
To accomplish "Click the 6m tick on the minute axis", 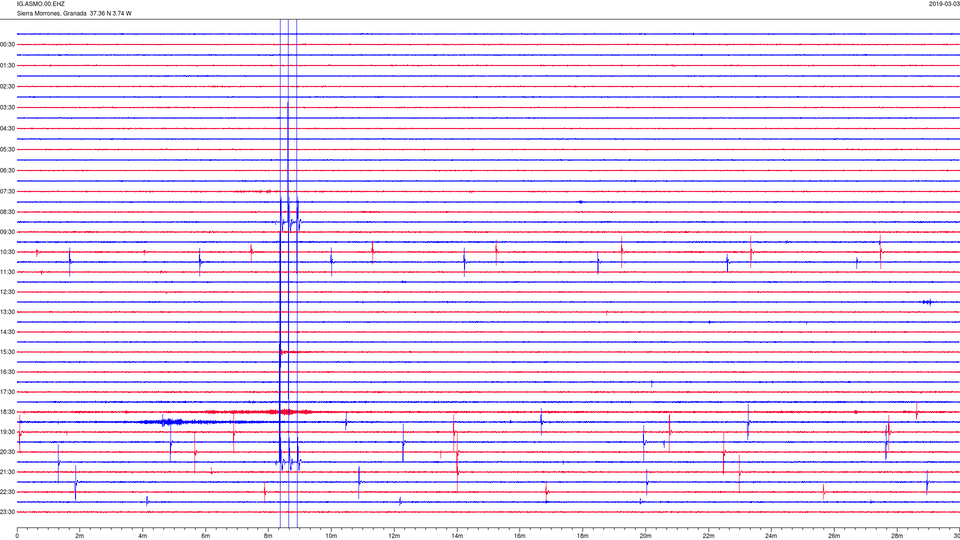I will click(206, 536).
